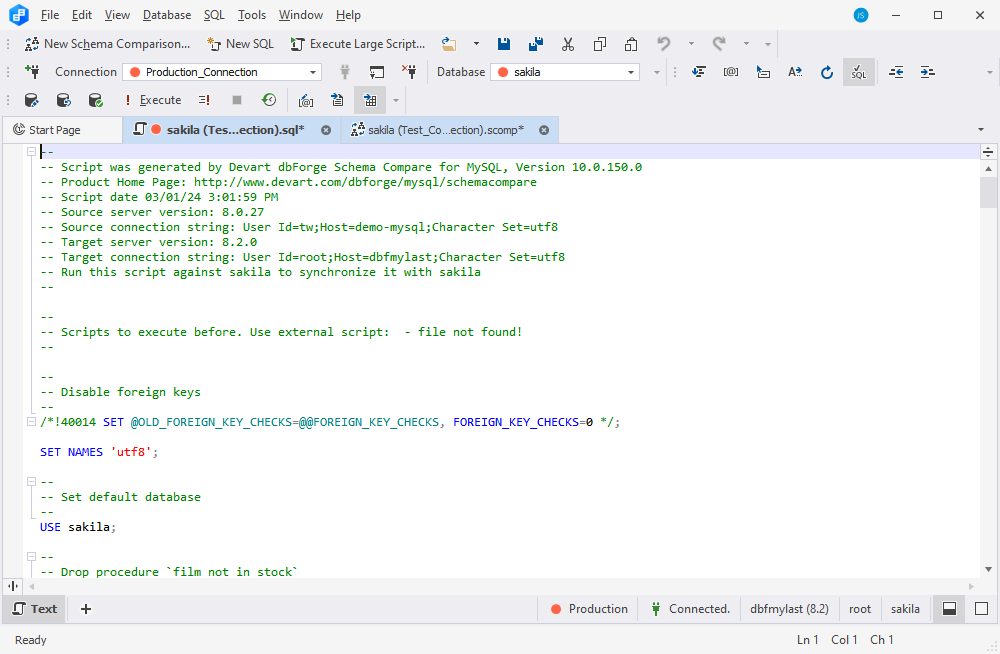
Task: Click the Text view tab at bottom
Action: pos(35,609)
